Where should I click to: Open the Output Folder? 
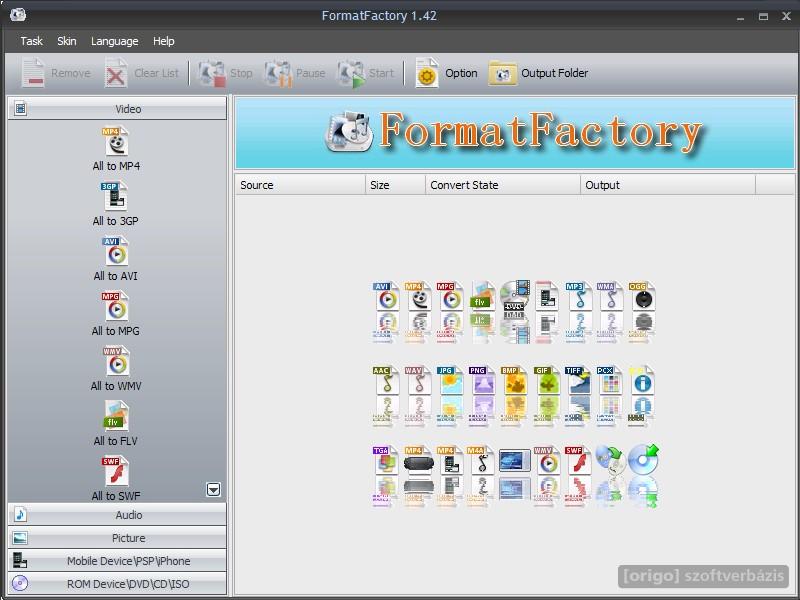point(538,73)
